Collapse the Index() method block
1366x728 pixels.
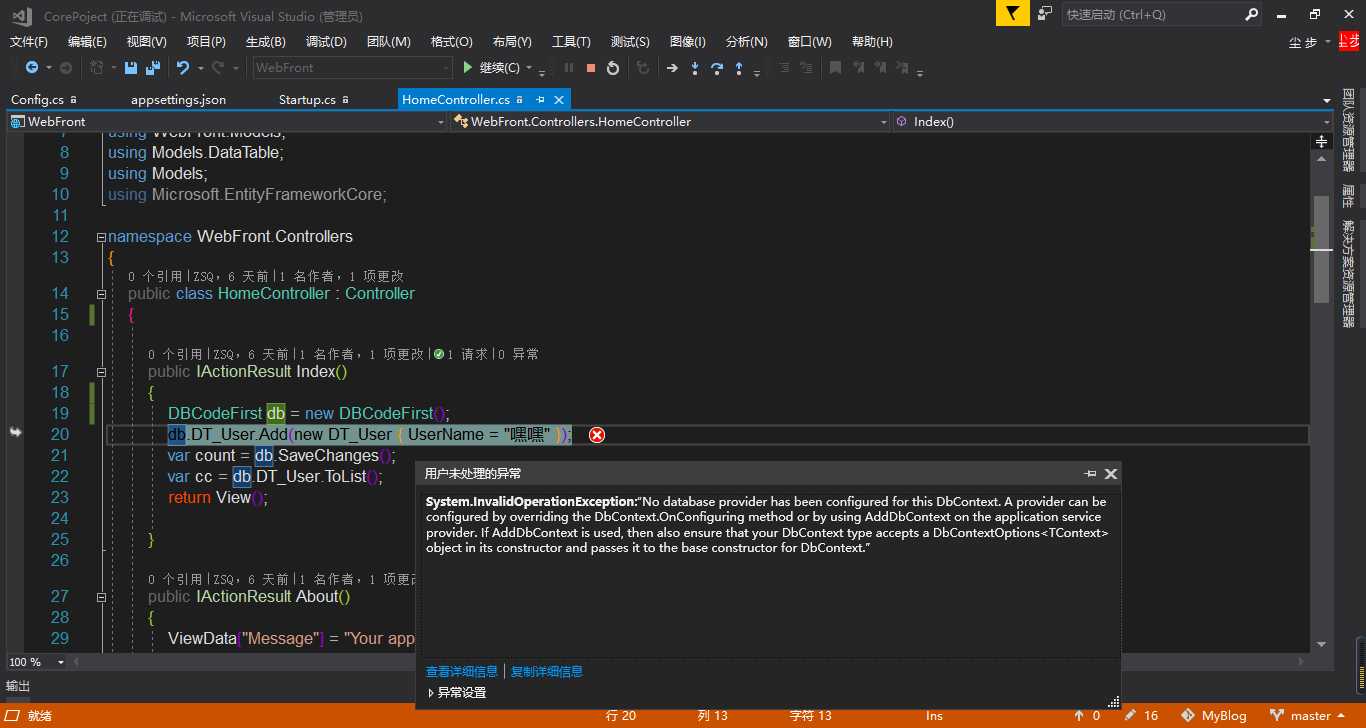pos(101,372)
